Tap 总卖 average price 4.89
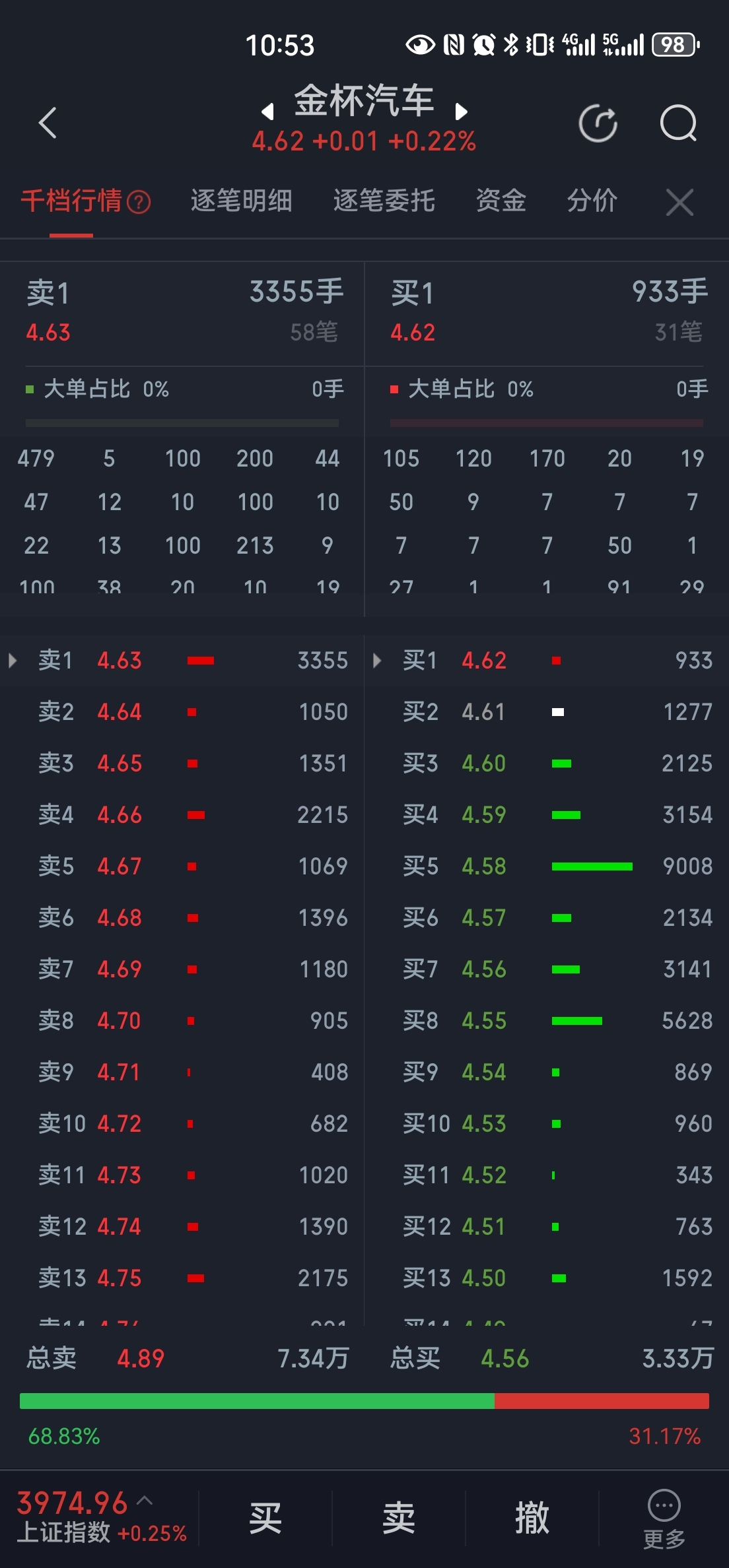 (x=141, y=1359)
